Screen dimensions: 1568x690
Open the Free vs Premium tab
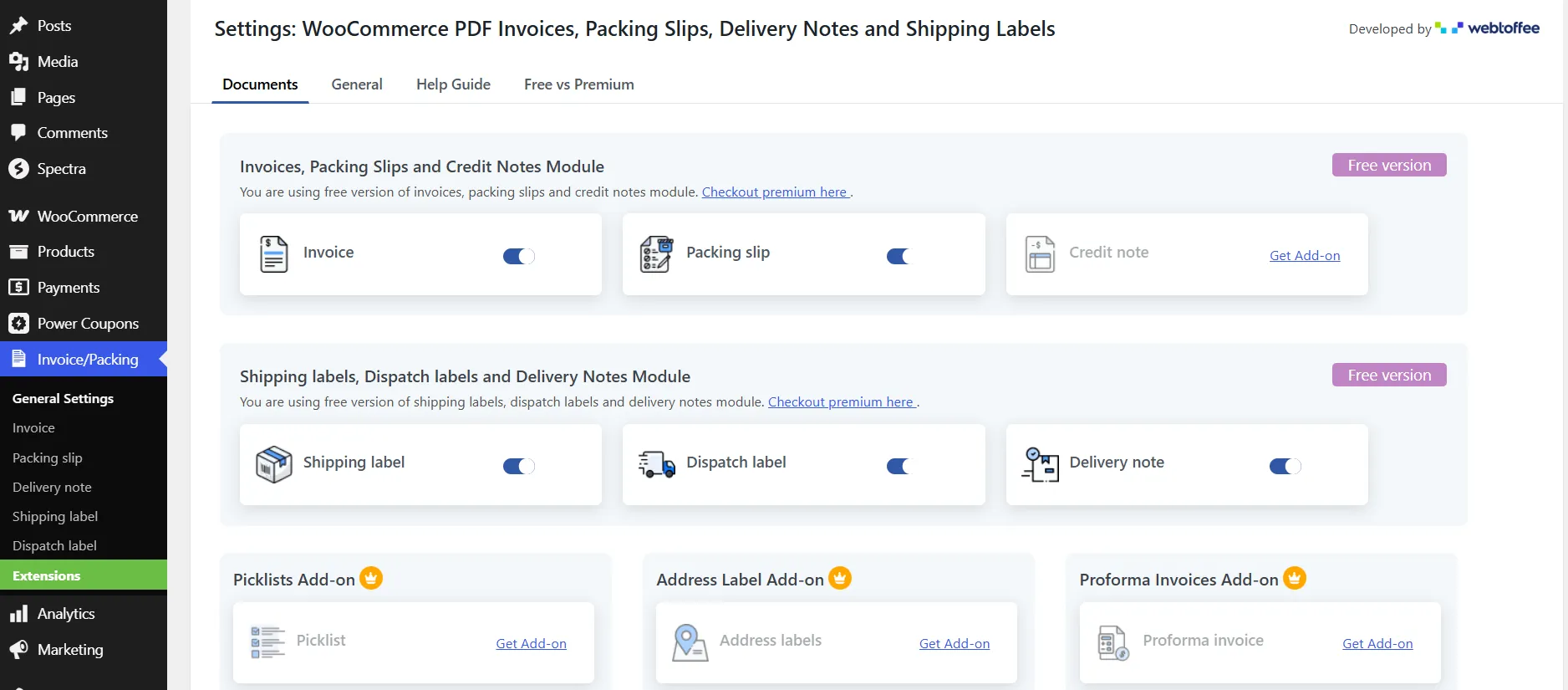point(579,84)
